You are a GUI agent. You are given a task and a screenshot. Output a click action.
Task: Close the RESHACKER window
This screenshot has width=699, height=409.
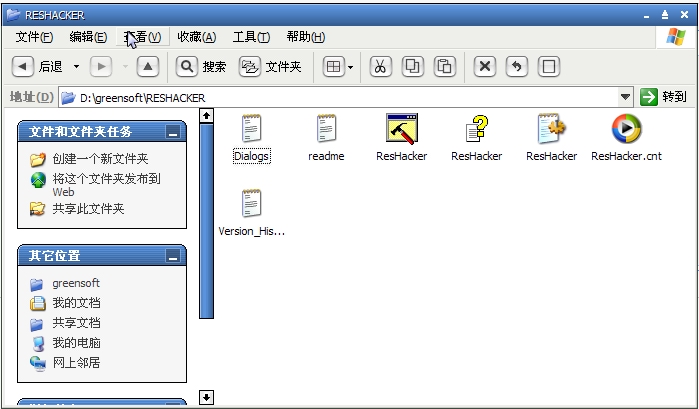[684, 15]
